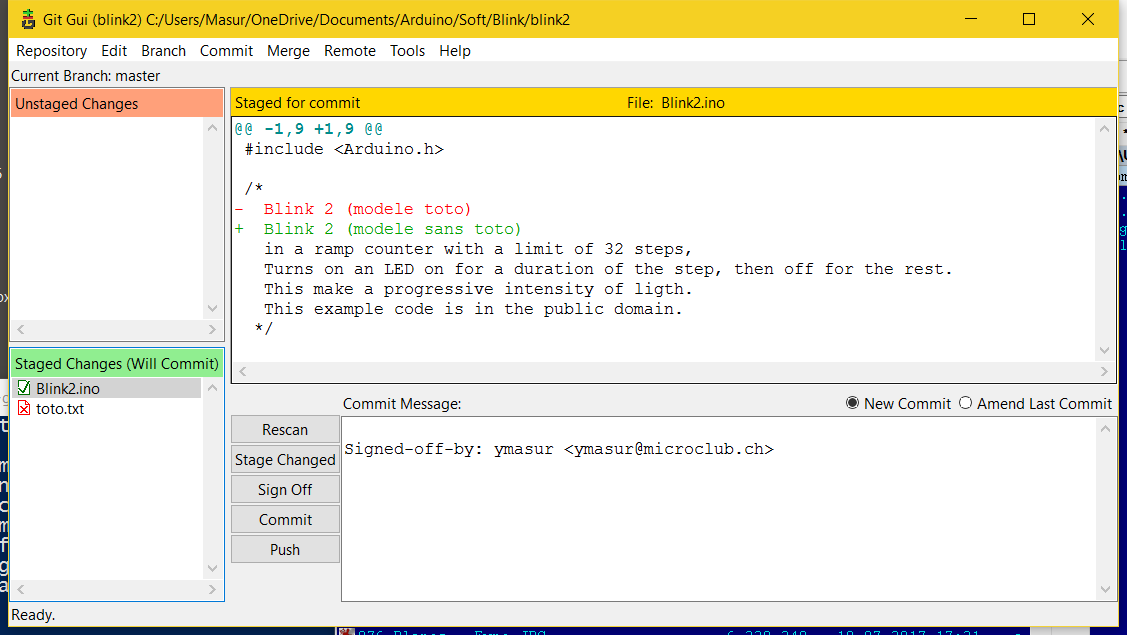Image resolution: width=1127 pixels, height=635 pixels.
Task: Click the red removal icon beside toto.txt
Action: pos(24,408)
